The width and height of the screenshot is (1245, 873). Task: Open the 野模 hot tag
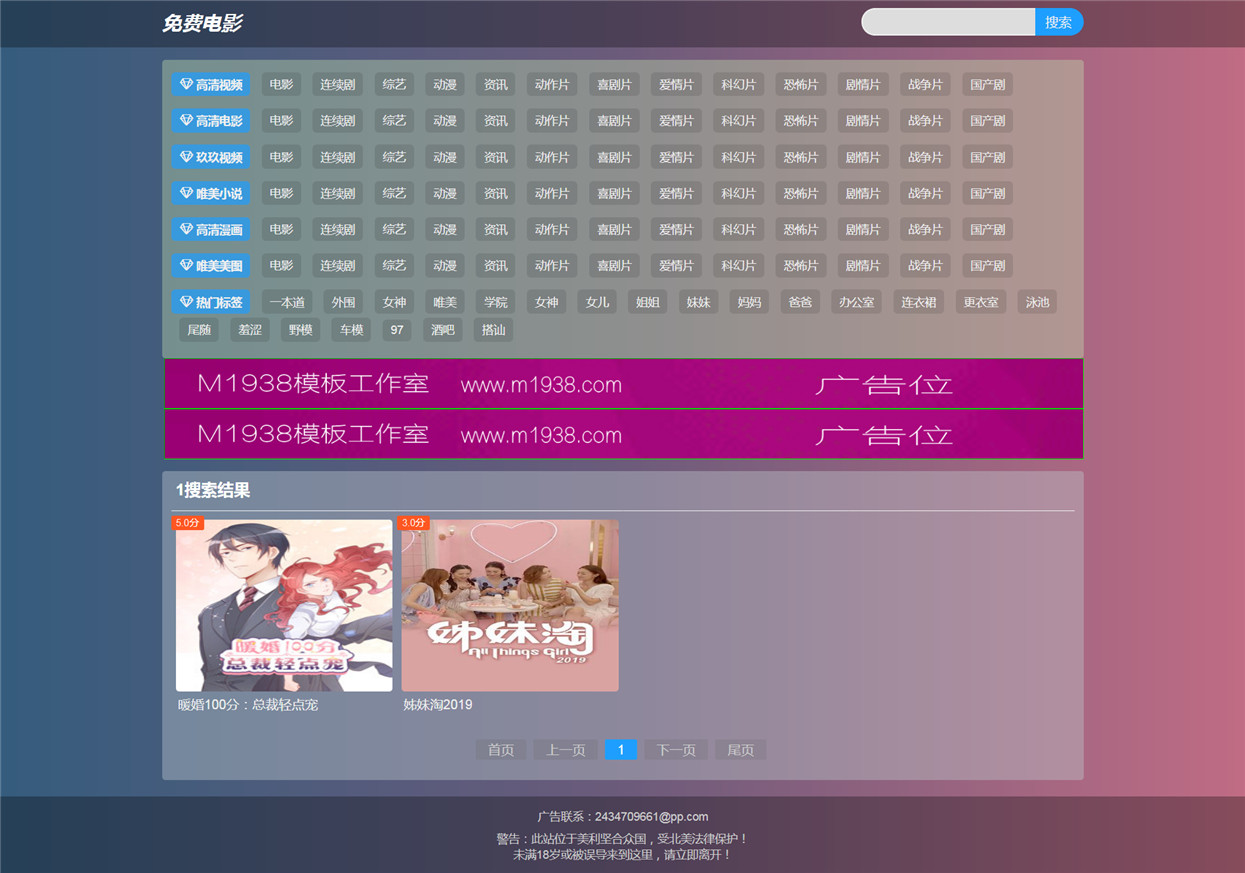tap(301, 330)
